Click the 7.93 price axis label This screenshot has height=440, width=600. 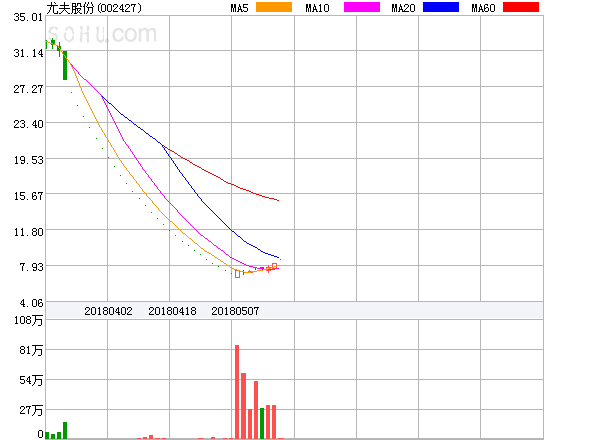pyautogui.click(x=31, y=267)
